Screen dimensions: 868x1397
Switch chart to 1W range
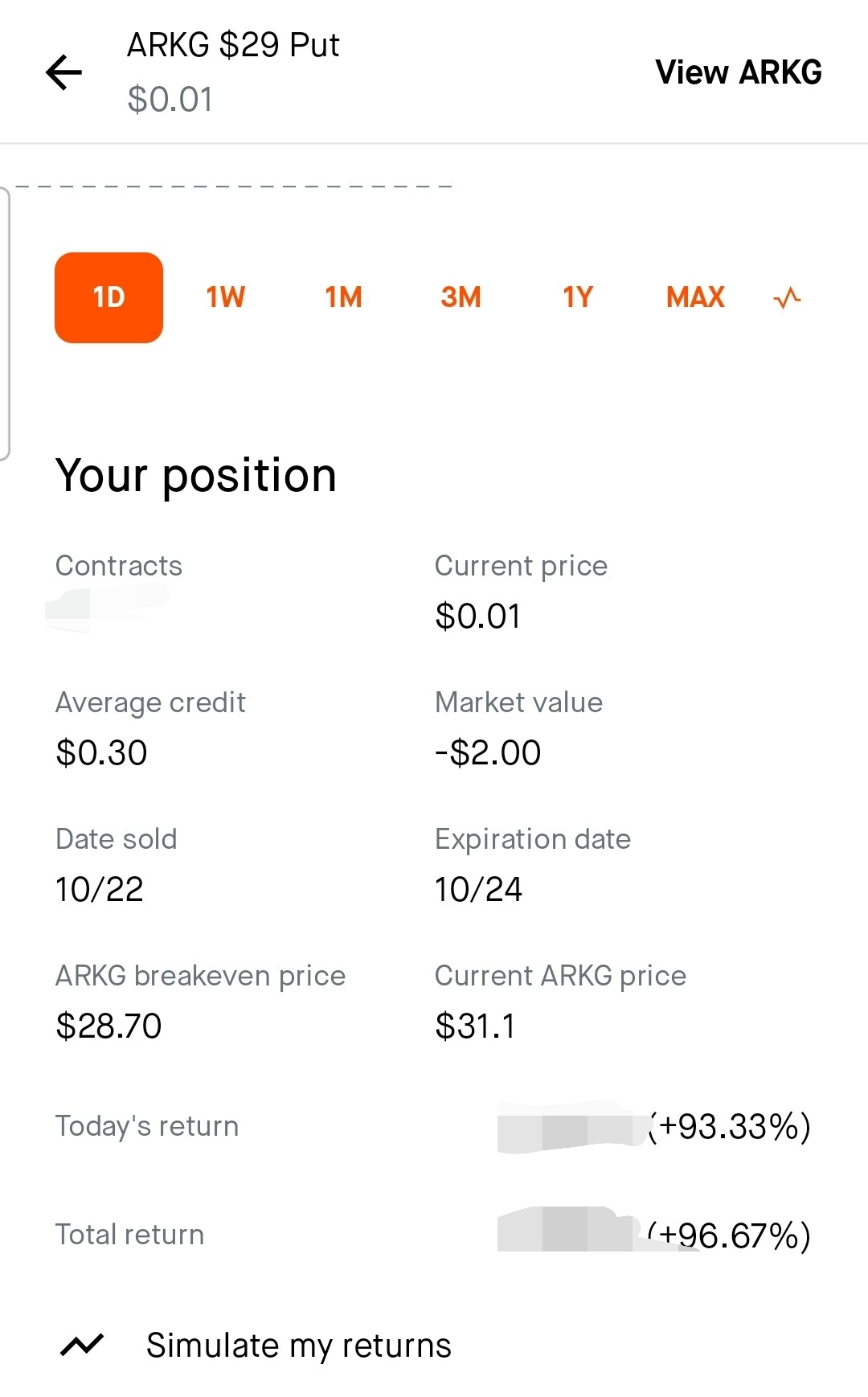[225, 297]
